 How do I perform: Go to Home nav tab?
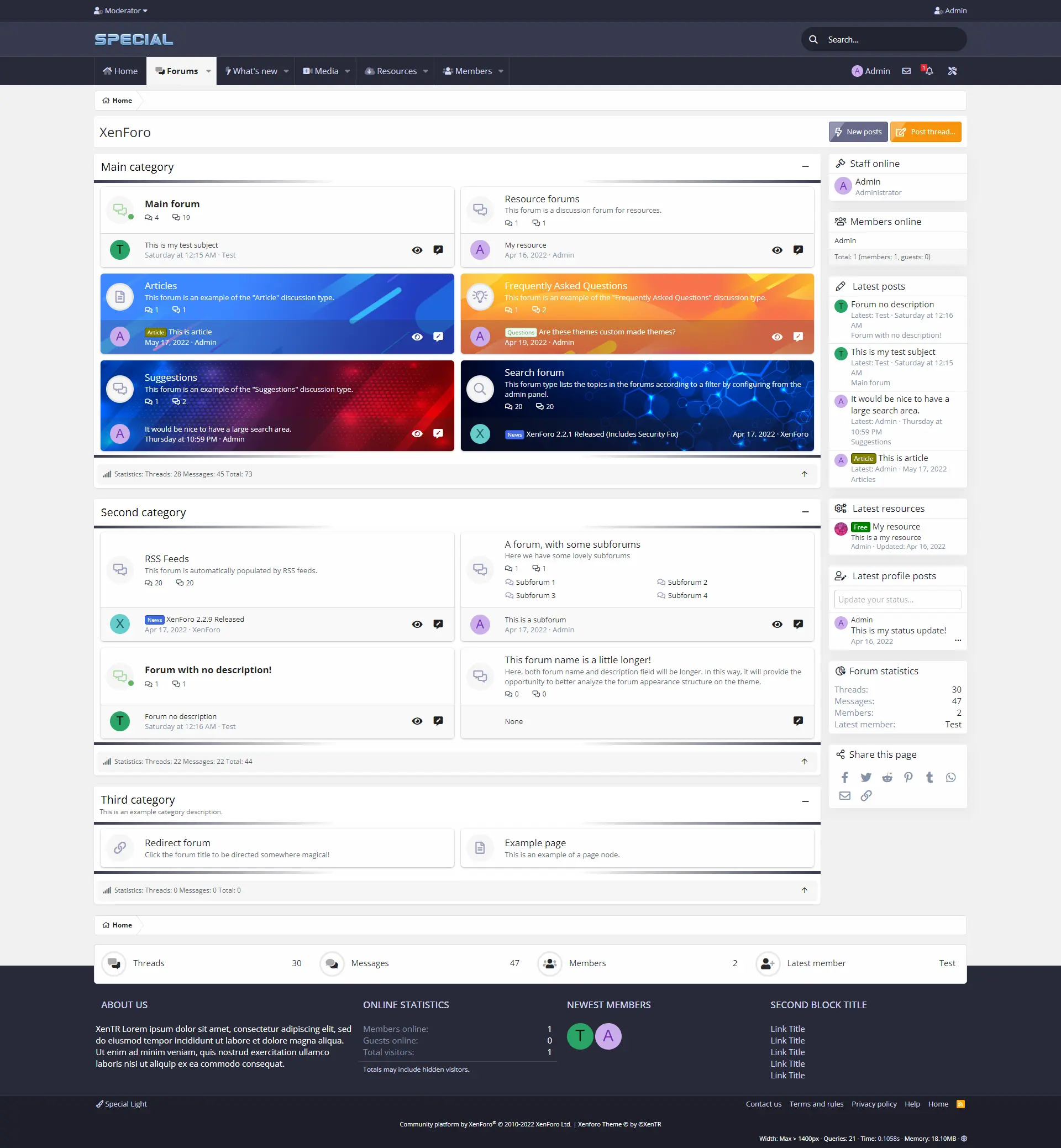tap(120, 71)
